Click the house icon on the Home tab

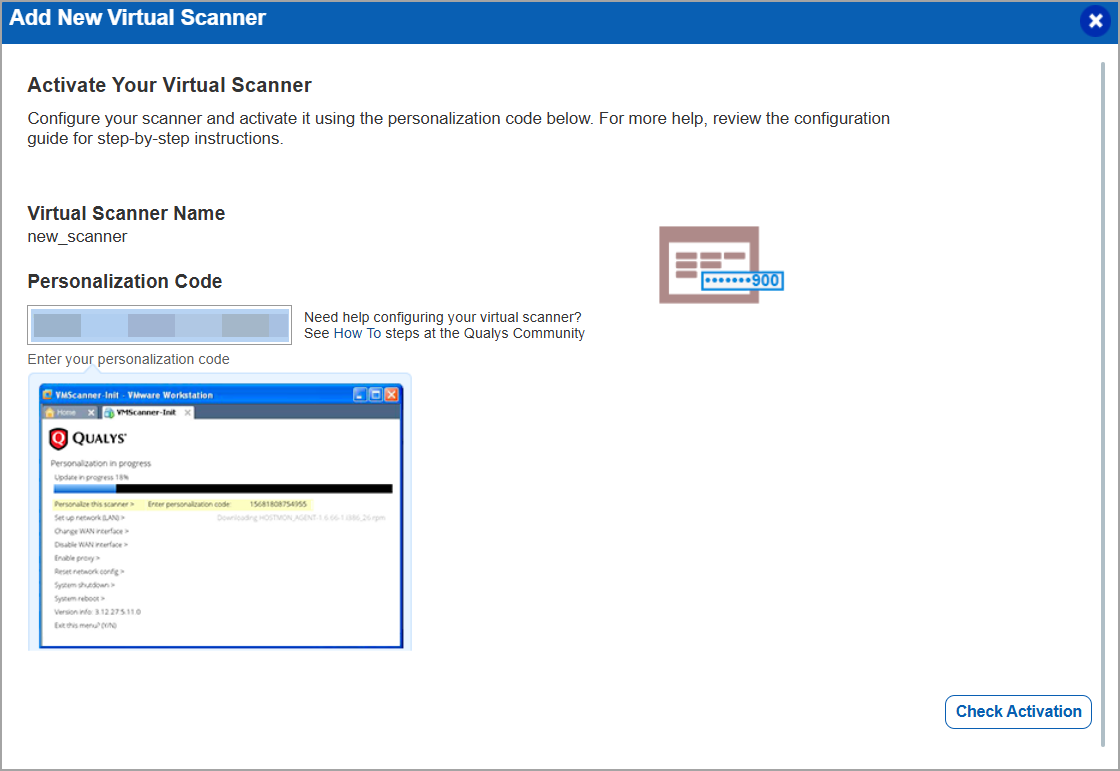50,412
